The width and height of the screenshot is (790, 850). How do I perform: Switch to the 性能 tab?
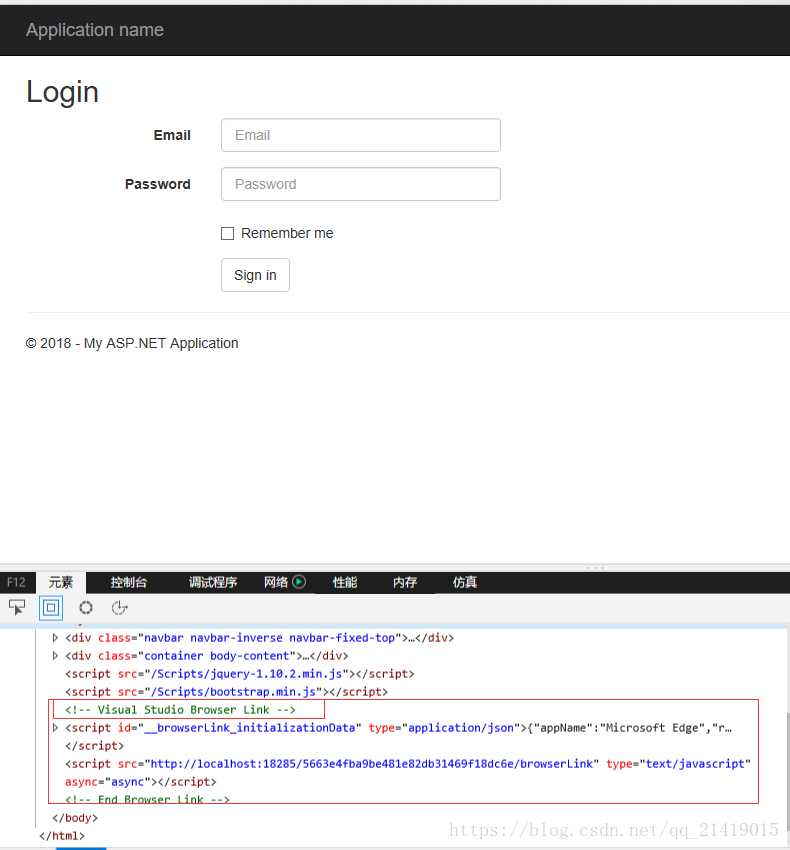click(x=345, y=582)
